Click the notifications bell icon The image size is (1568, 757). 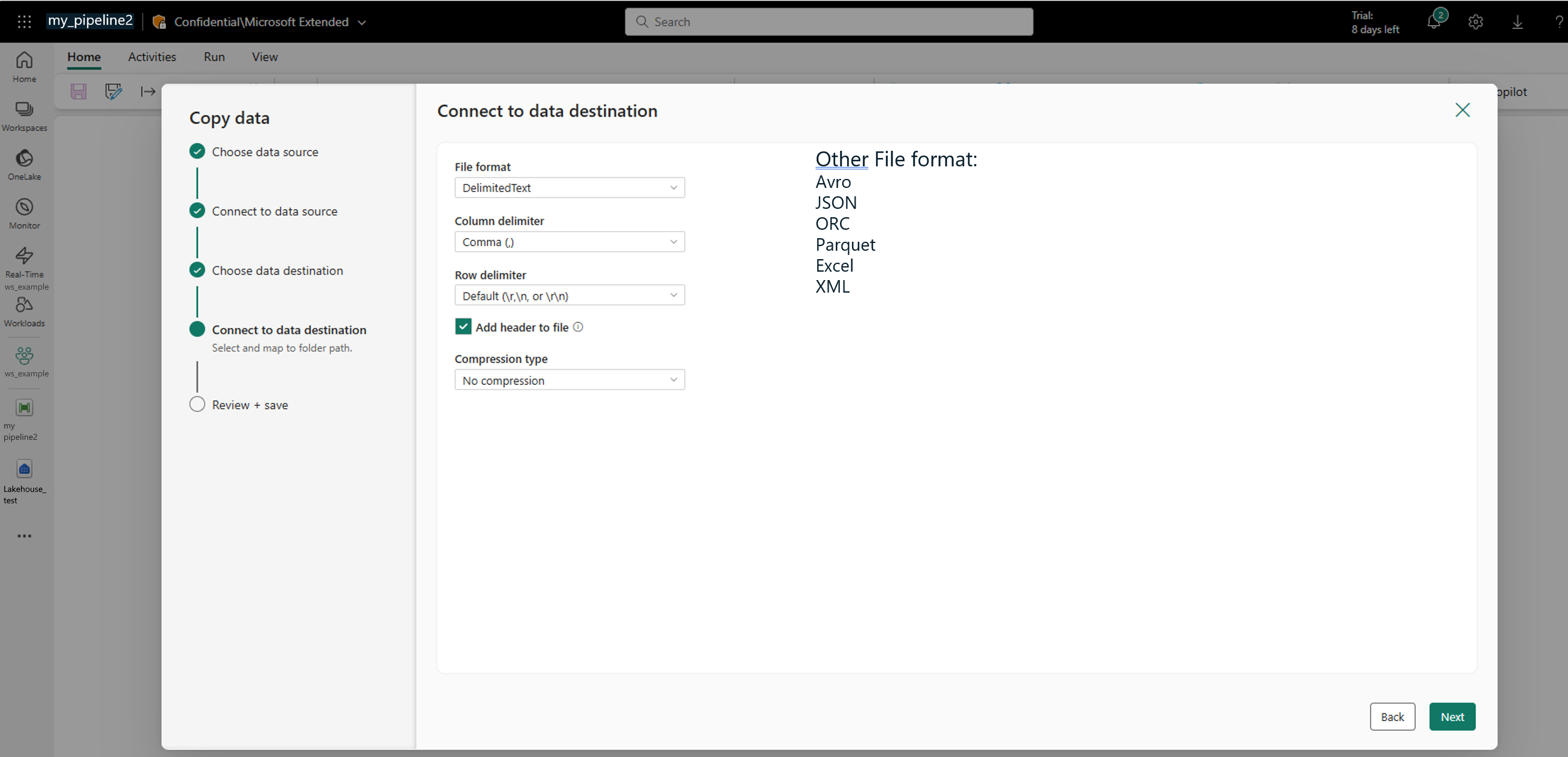click(x=1433, y=23)
